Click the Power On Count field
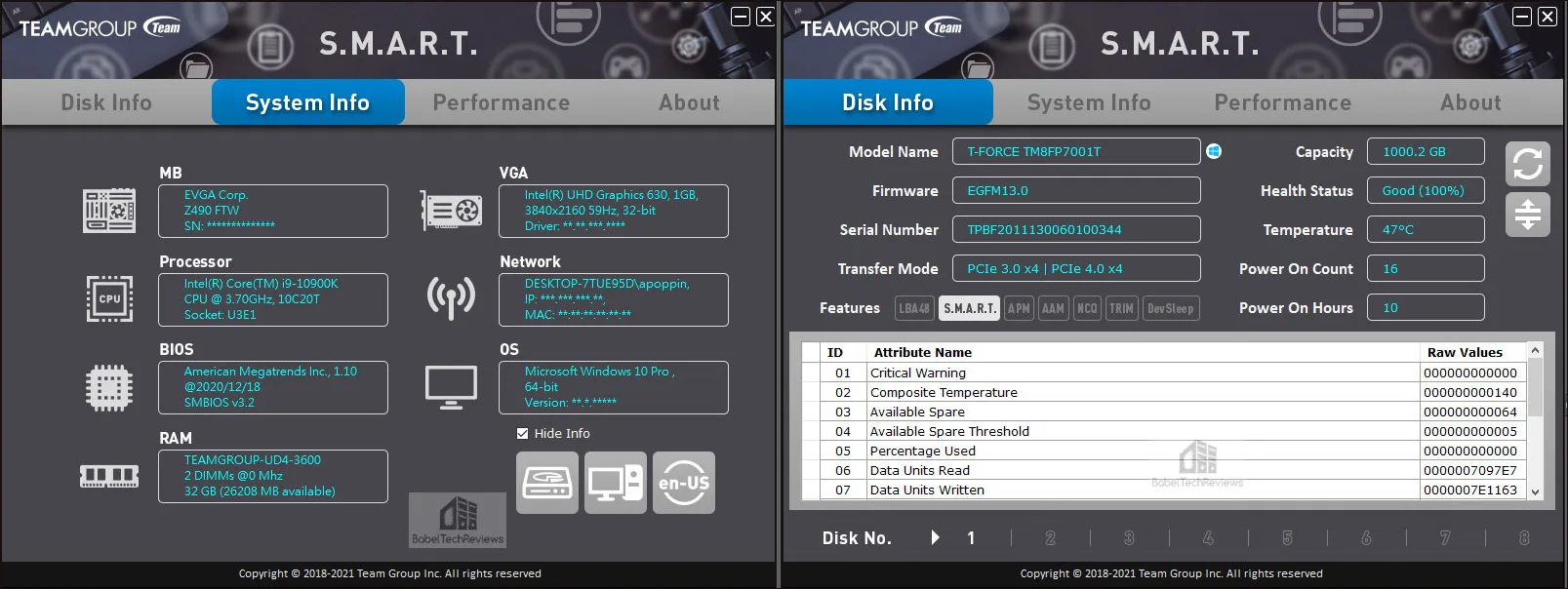 [x=1426, y=268]
